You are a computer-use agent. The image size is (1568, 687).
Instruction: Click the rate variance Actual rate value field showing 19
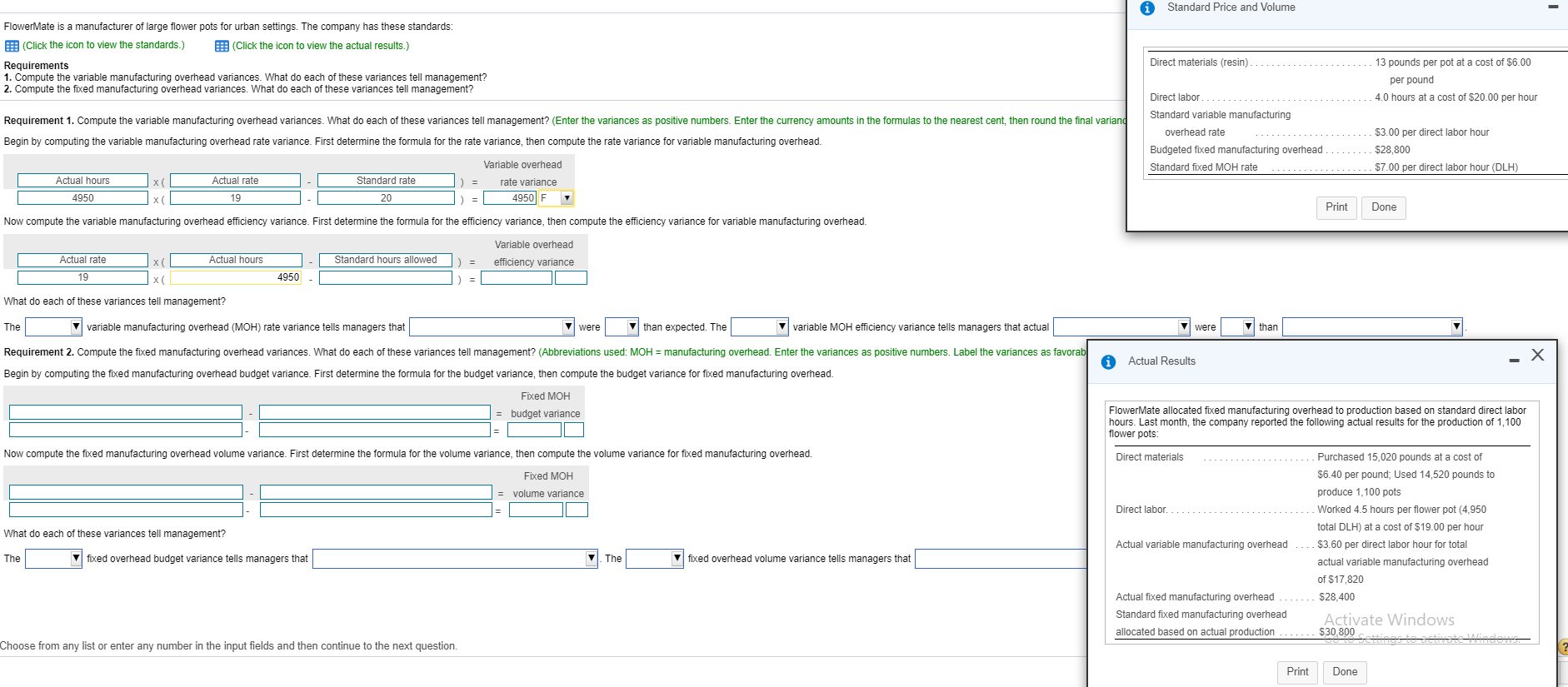click(x=236, y=198)
